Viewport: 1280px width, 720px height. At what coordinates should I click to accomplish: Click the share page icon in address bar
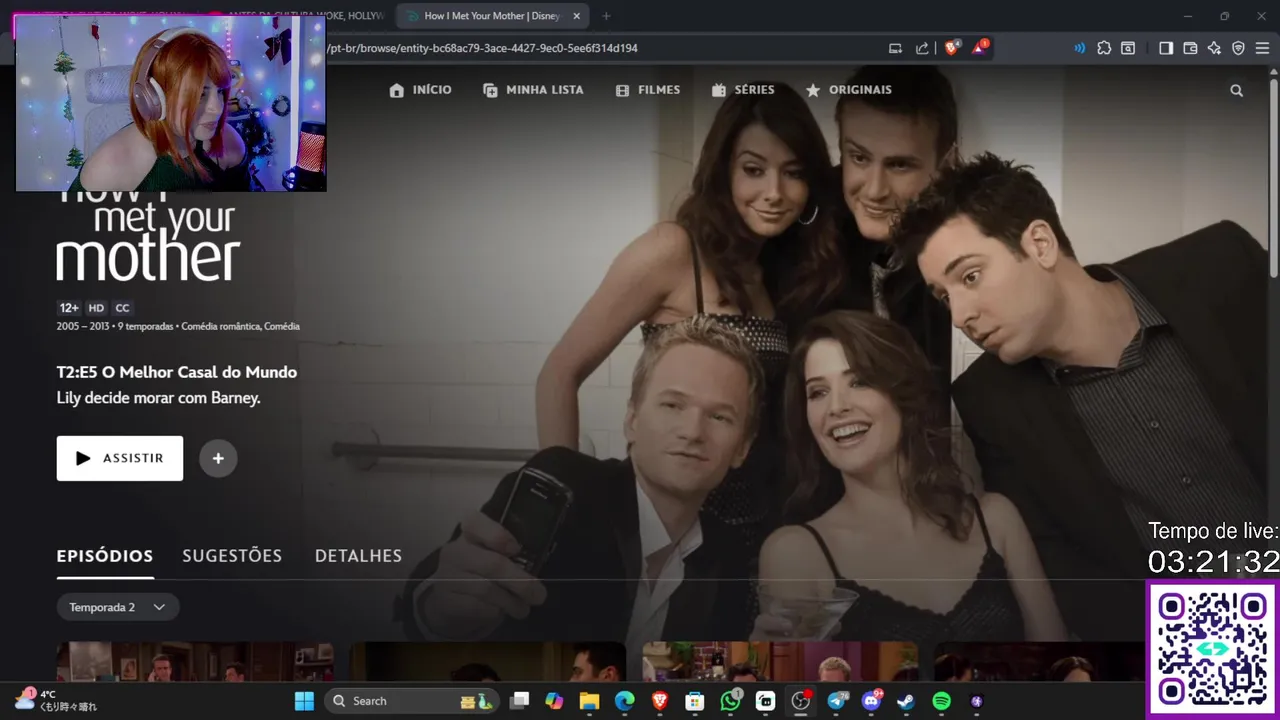(922, 48)
